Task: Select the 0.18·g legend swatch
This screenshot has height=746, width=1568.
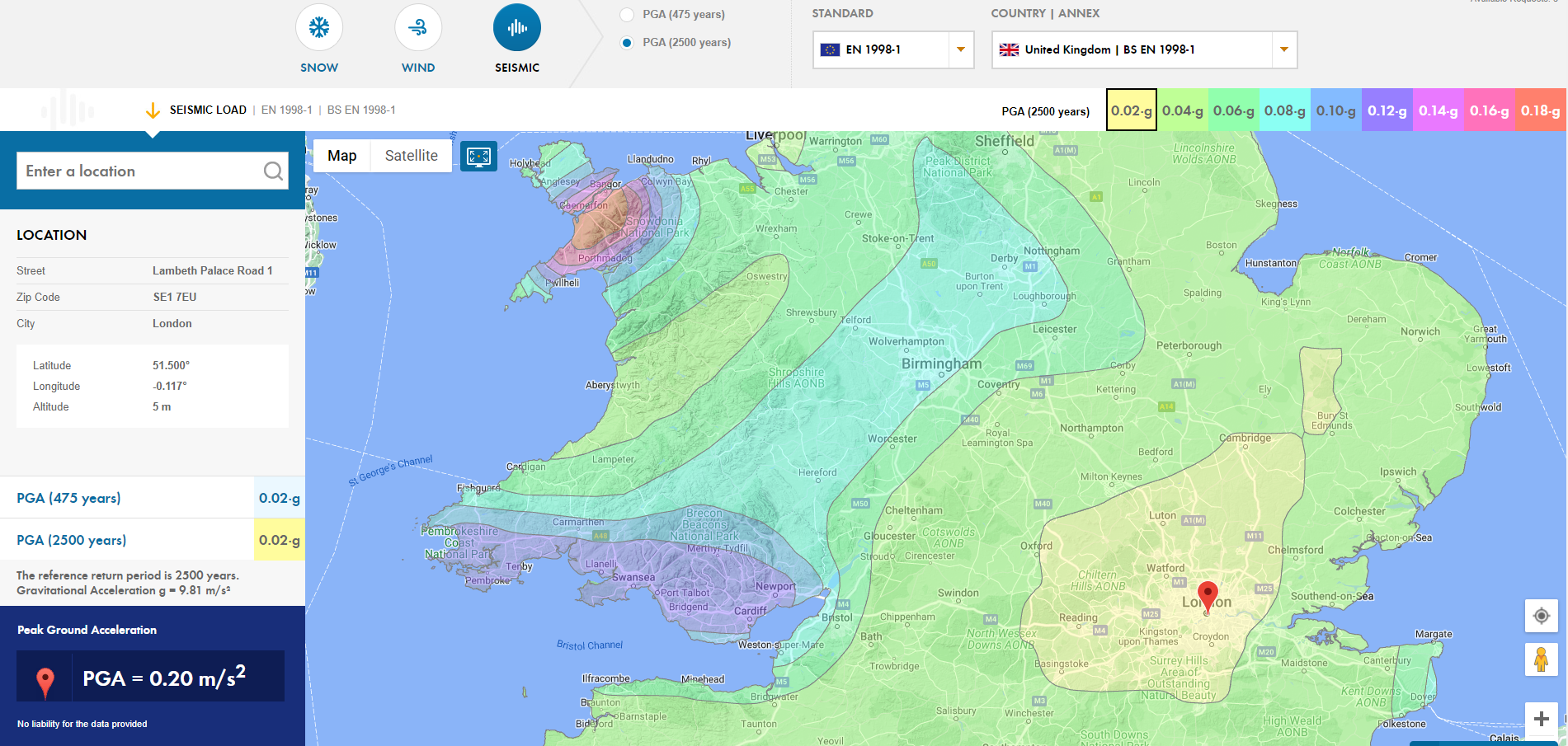Action: tap(1541, 110)
